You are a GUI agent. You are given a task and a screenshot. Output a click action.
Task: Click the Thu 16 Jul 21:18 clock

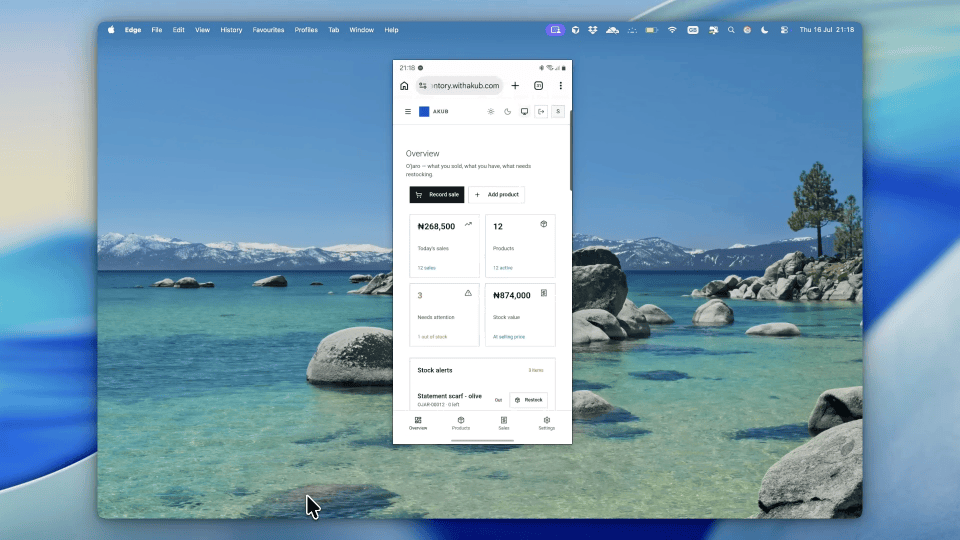pyautogui.click(x=827, y=29)
